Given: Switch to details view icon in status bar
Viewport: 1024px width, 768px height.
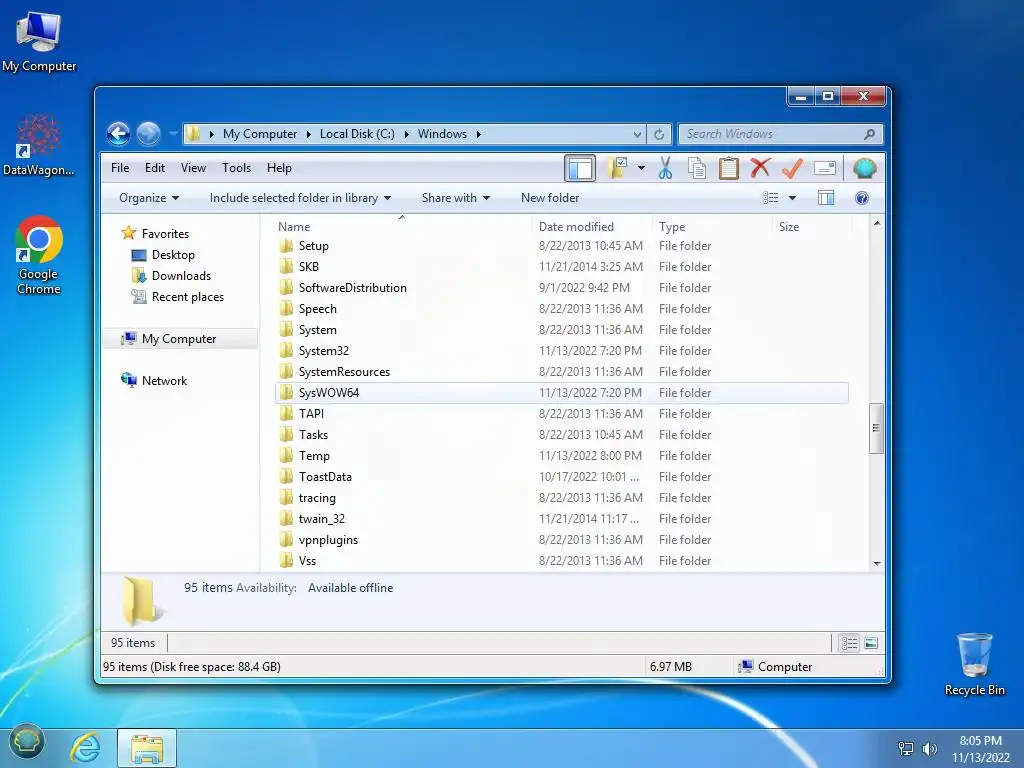Looking at the screenshot, I should [849, 643].
